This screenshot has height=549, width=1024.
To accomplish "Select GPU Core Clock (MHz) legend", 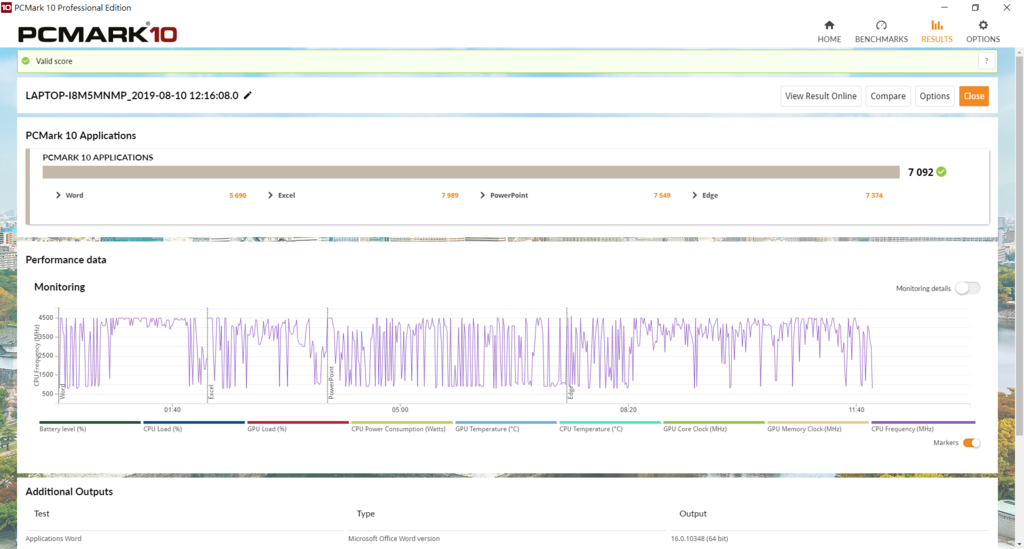I will (x=713, y=426).
